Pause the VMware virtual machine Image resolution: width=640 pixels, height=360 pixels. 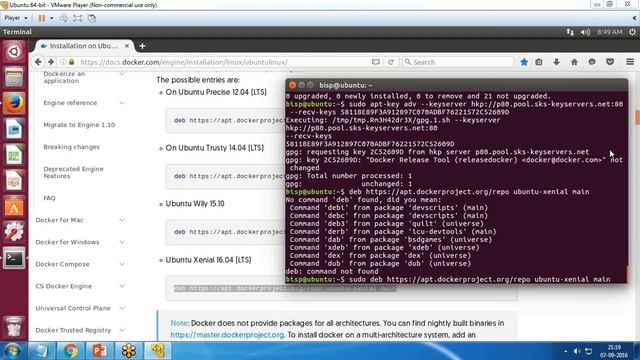point(42,18)
